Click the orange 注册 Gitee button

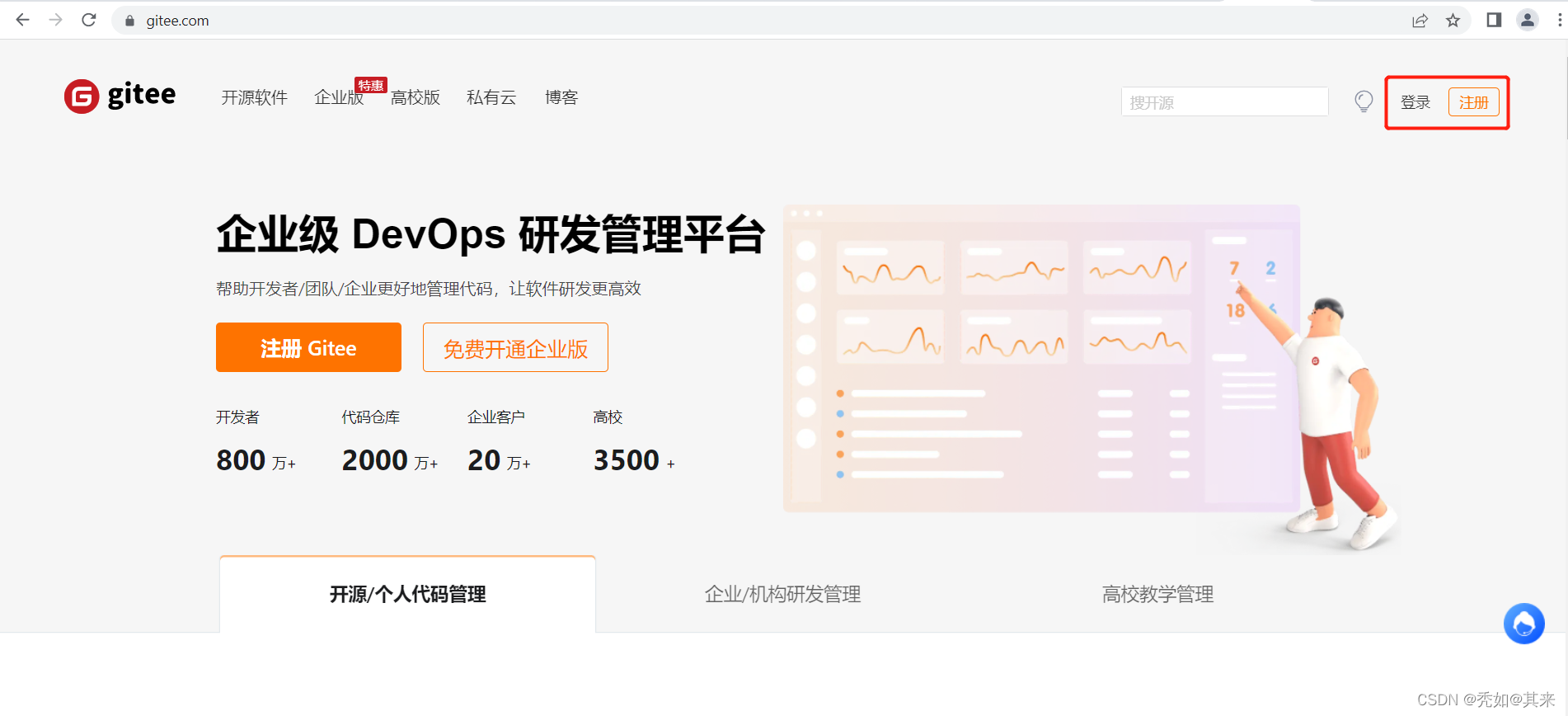(x=308, y=347)
